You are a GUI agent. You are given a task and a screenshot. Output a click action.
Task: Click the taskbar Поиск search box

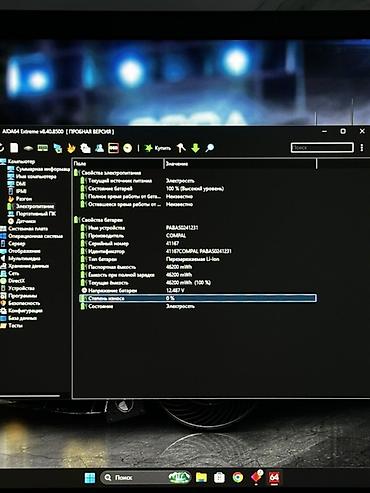(145, 478)
